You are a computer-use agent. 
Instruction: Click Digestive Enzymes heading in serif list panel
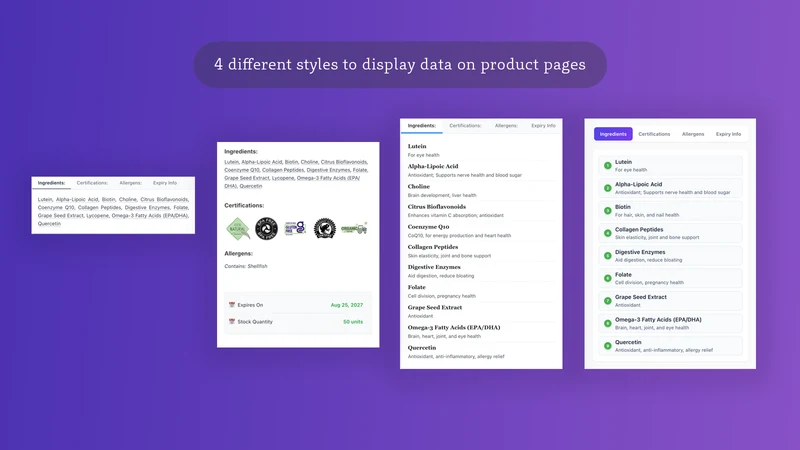434,267
